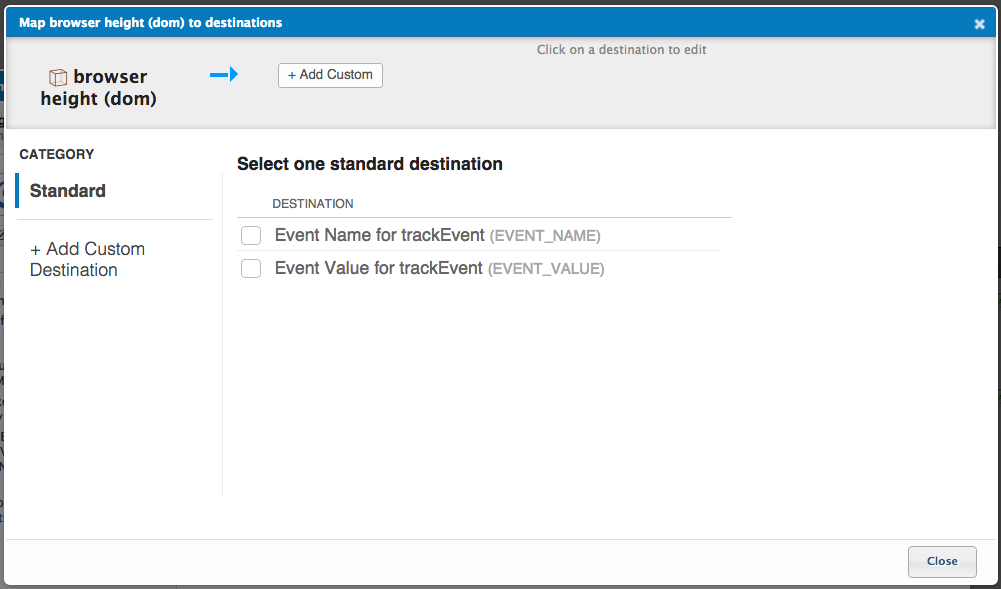Click the (EVENT_NAME) identifier text
Viewport: 1001px width, 589px height.
pyautogui.click(x=544, y=236)
